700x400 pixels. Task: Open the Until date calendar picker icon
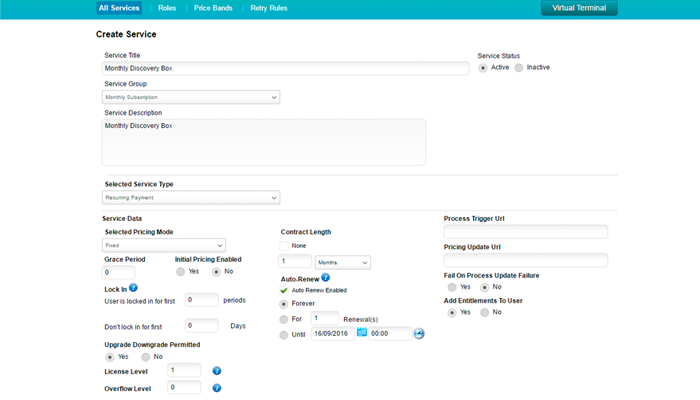pos(362,332)
